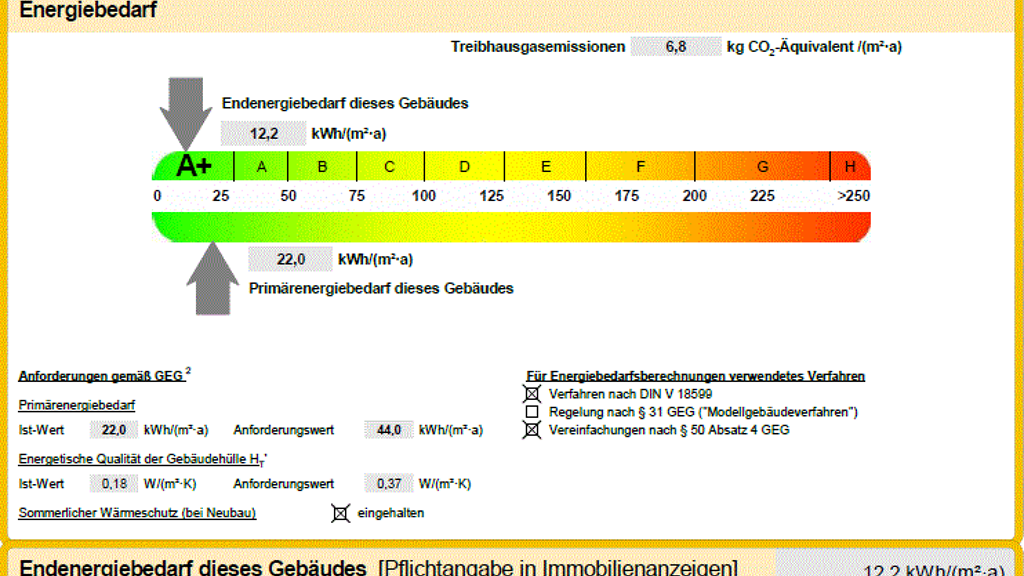The height and width of the screenshot is (576, 1024).
Task: Select efficiency class B on the scale
Action: point(322,167)
